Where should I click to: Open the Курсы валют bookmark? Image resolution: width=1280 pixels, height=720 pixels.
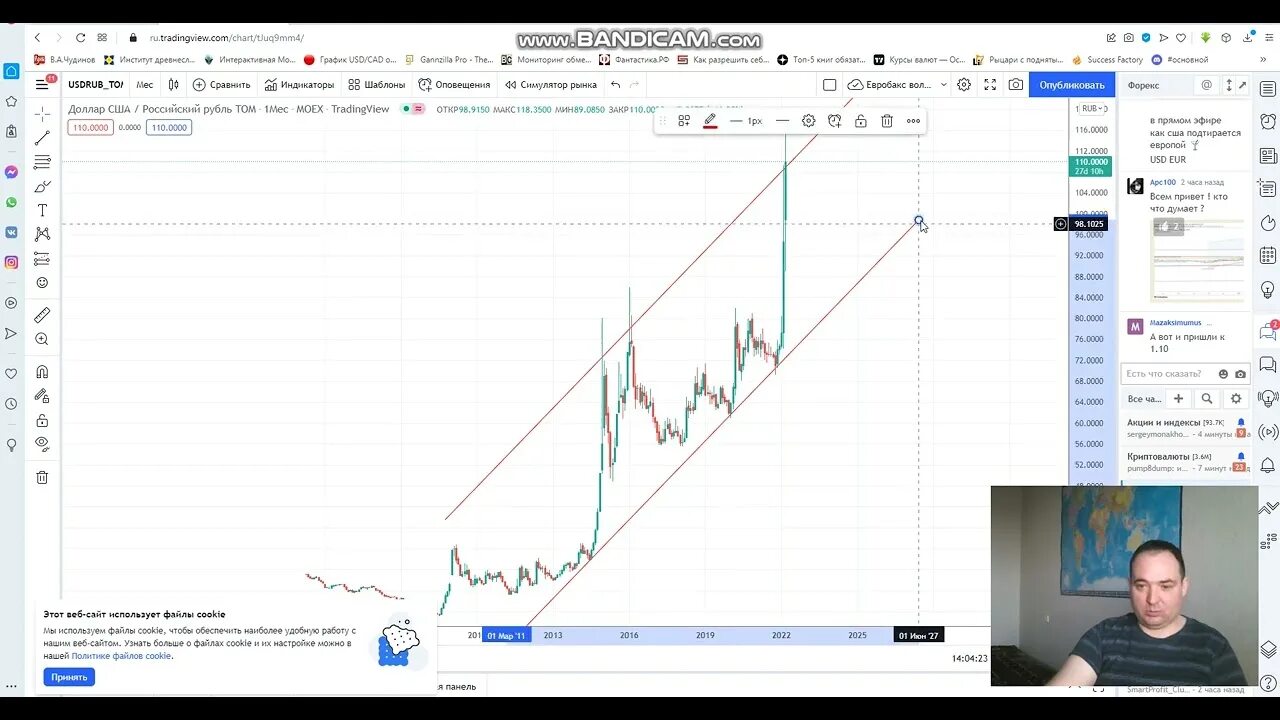(920, 60)
